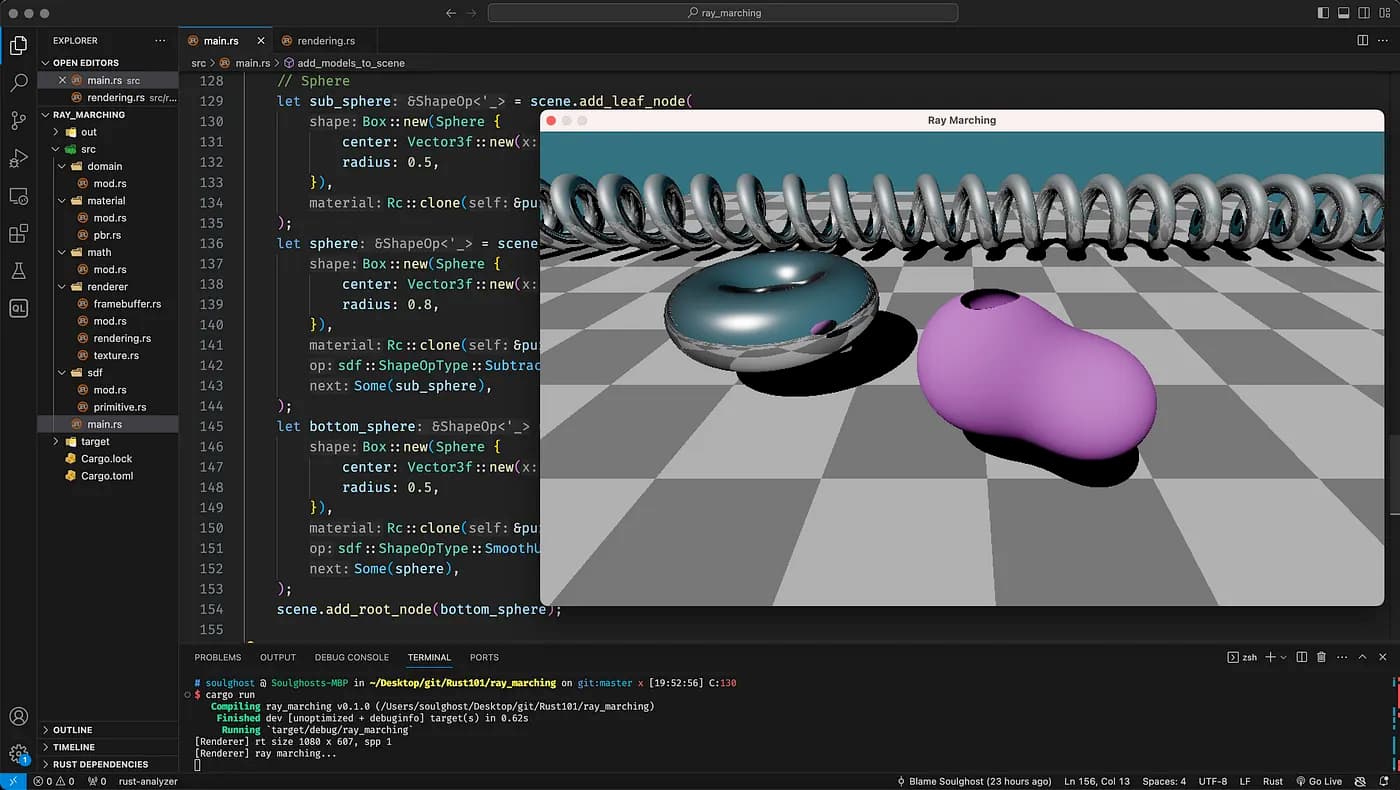Open the CodeQL sidebar view
Image resolution: width=1400 pixels, height=790 pixels.
pos(18,308)
